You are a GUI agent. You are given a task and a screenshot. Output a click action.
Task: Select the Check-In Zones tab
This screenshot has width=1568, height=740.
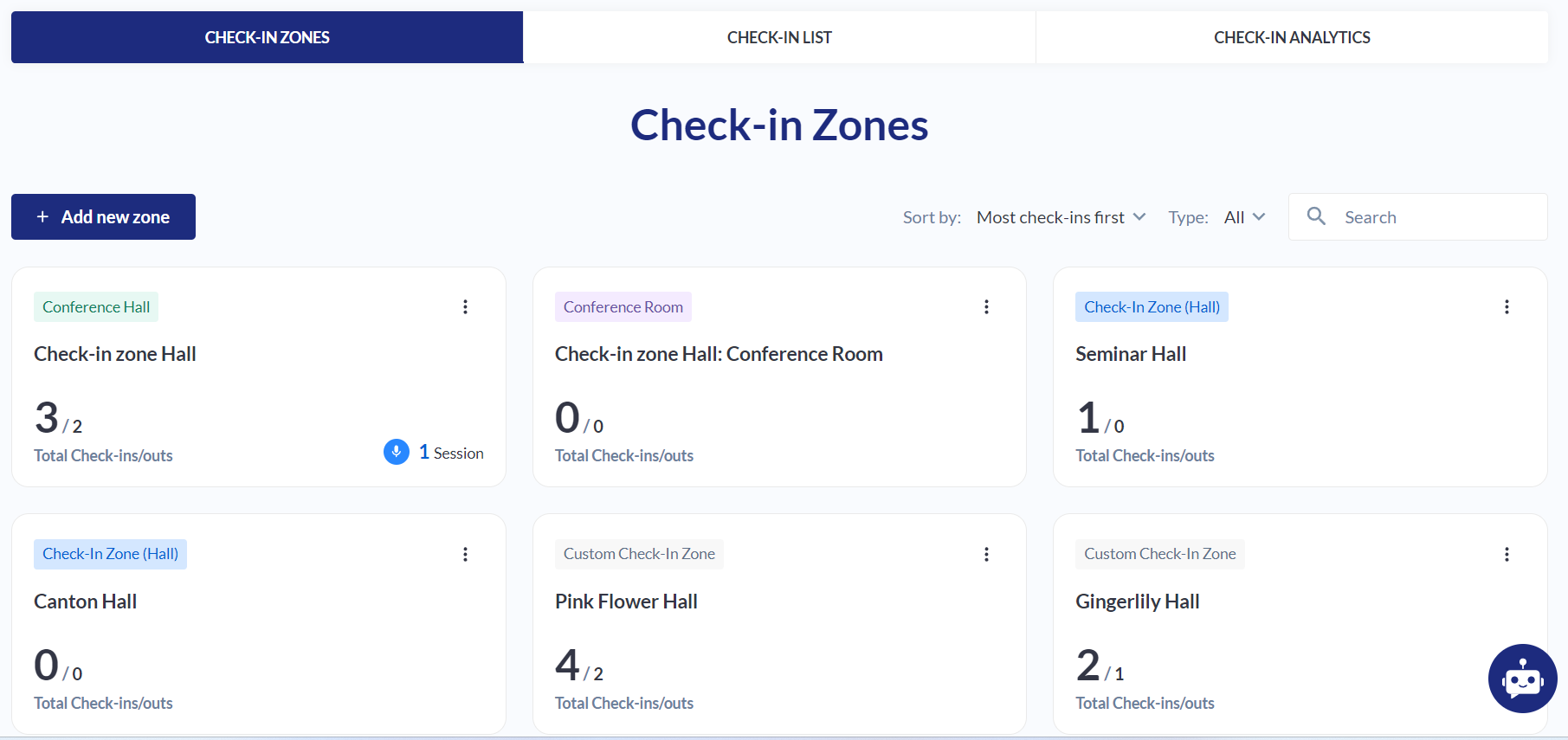(x=267, y=37)
